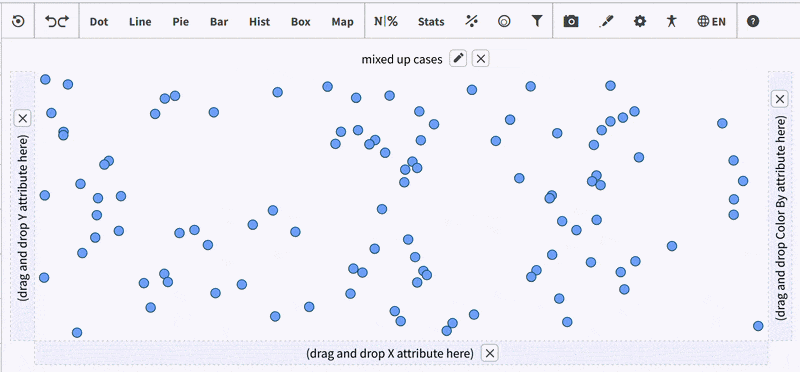
Task: Switch to Line plot type
Action: [140, 22]
